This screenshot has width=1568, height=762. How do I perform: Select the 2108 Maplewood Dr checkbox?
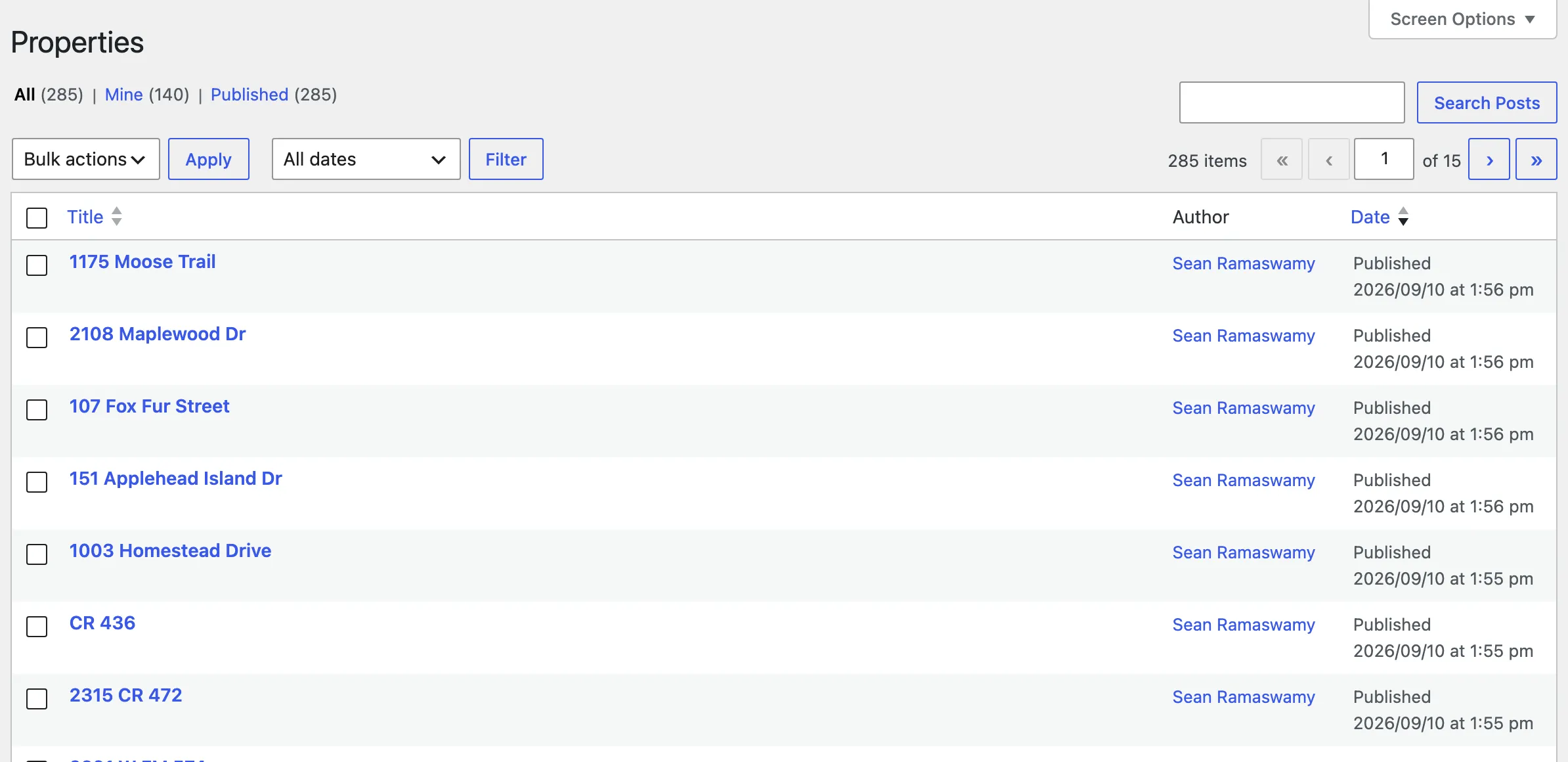click(37, 337)
